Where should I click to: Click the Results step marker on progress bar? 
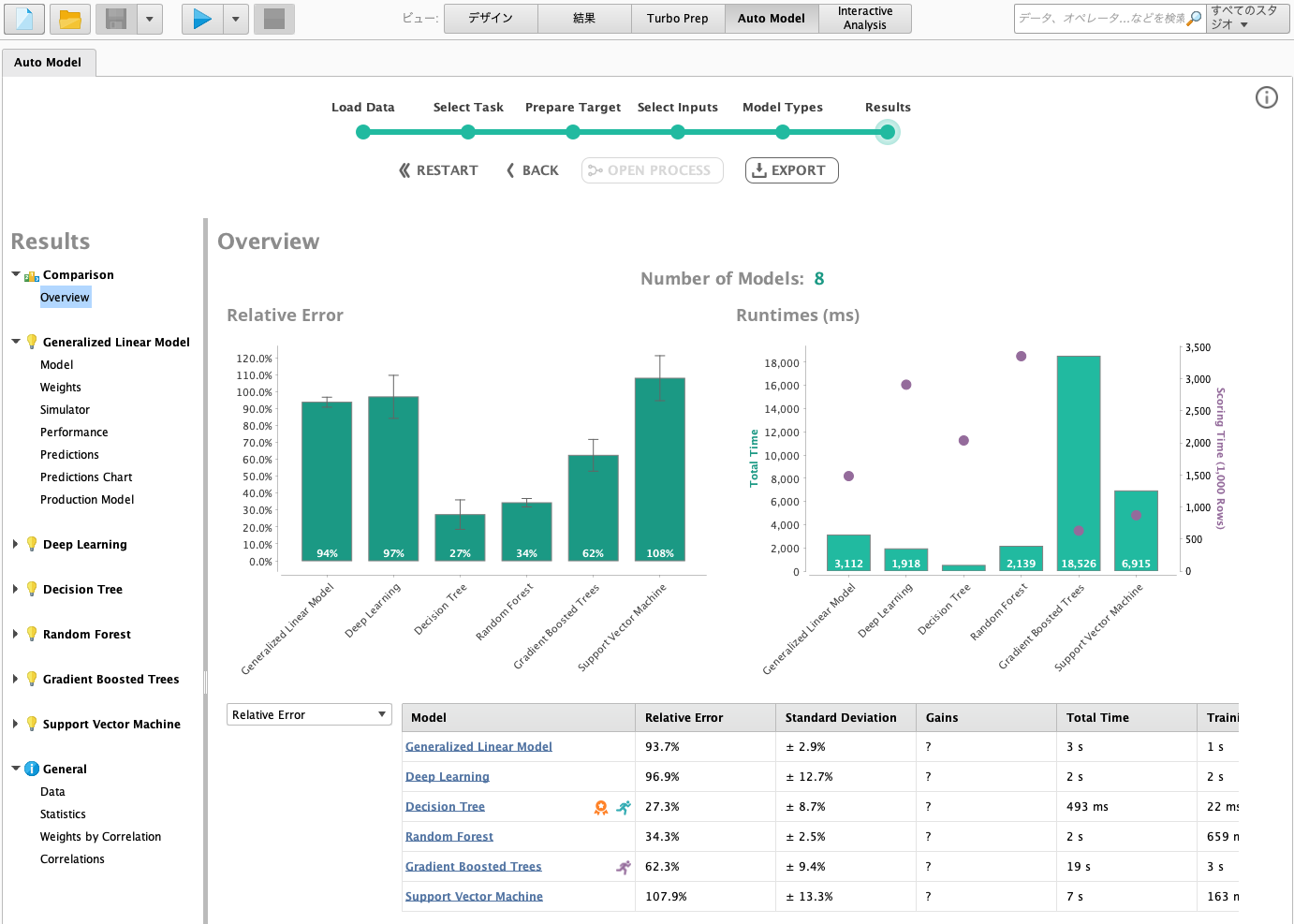(888, 132)
